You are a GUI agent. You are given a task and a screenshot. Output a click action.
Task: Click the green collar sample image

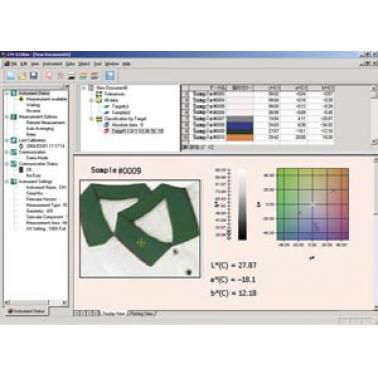(x=140, y=228)
